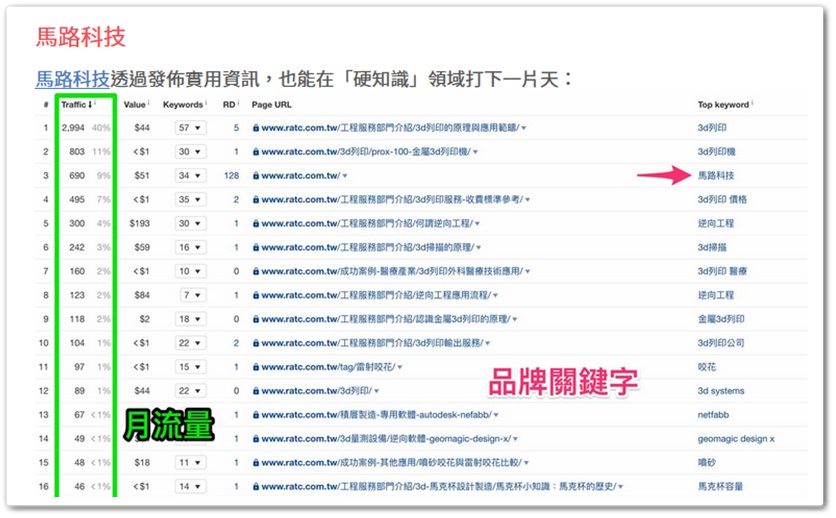Expand the 57 keywords dropdown in row 1
This screenshot has height=518, width=836.
pos(190,128)
